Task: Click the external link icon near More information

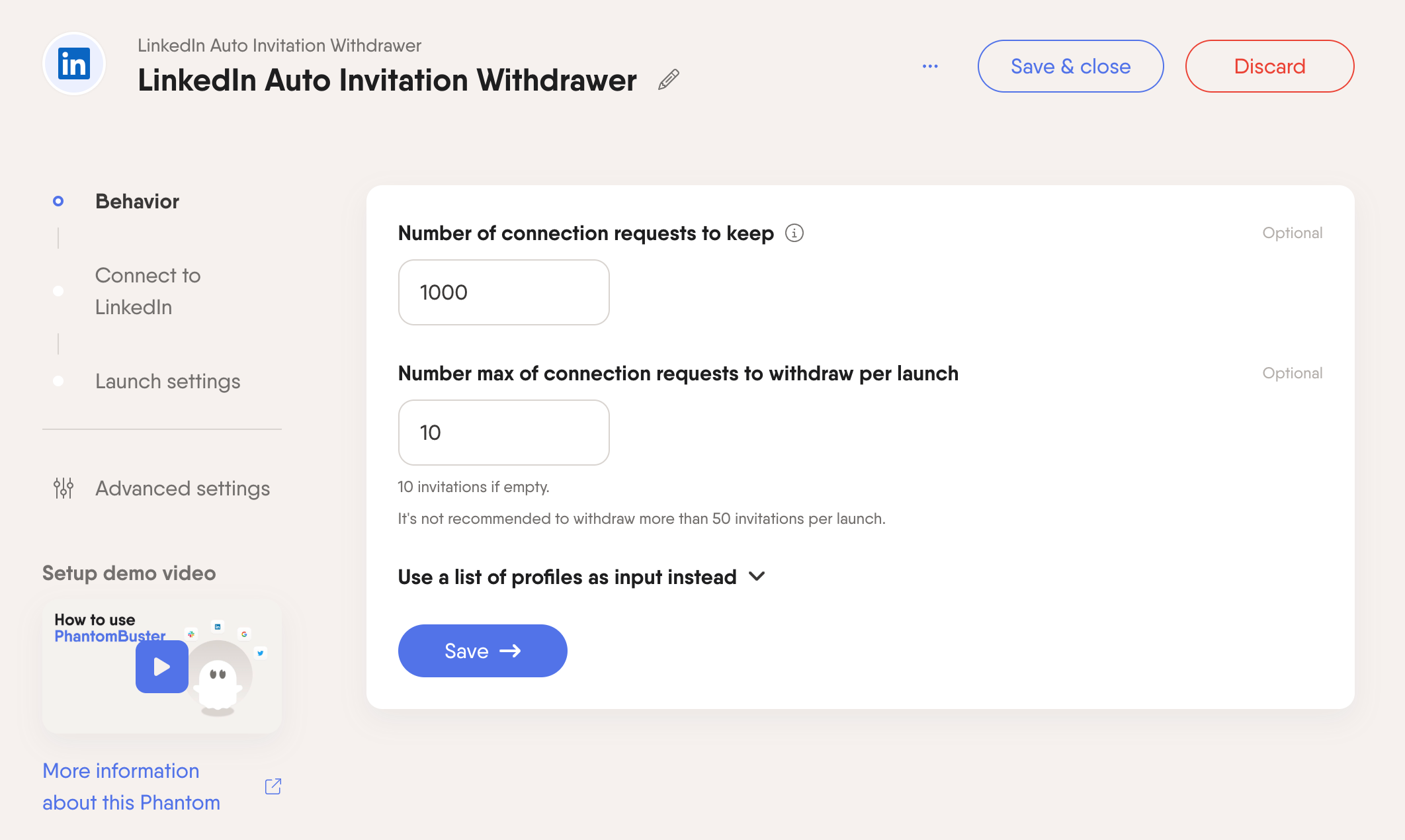Action: click(x=273, y=786)
